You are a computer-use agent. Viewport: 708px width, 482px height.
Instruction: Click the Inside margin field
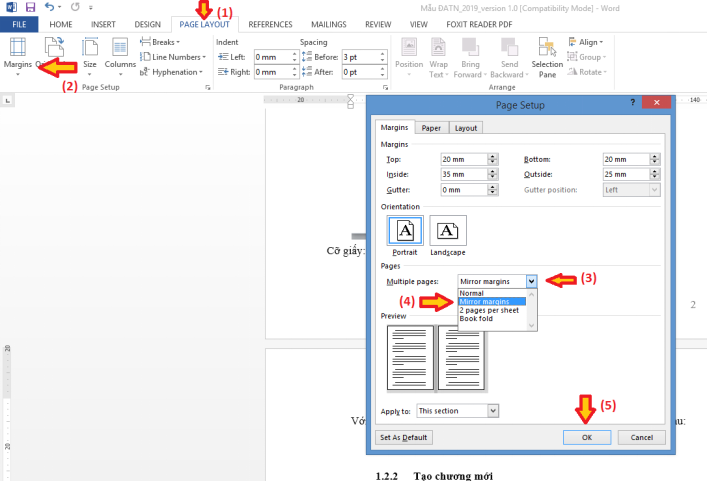(x=464, y=174)
